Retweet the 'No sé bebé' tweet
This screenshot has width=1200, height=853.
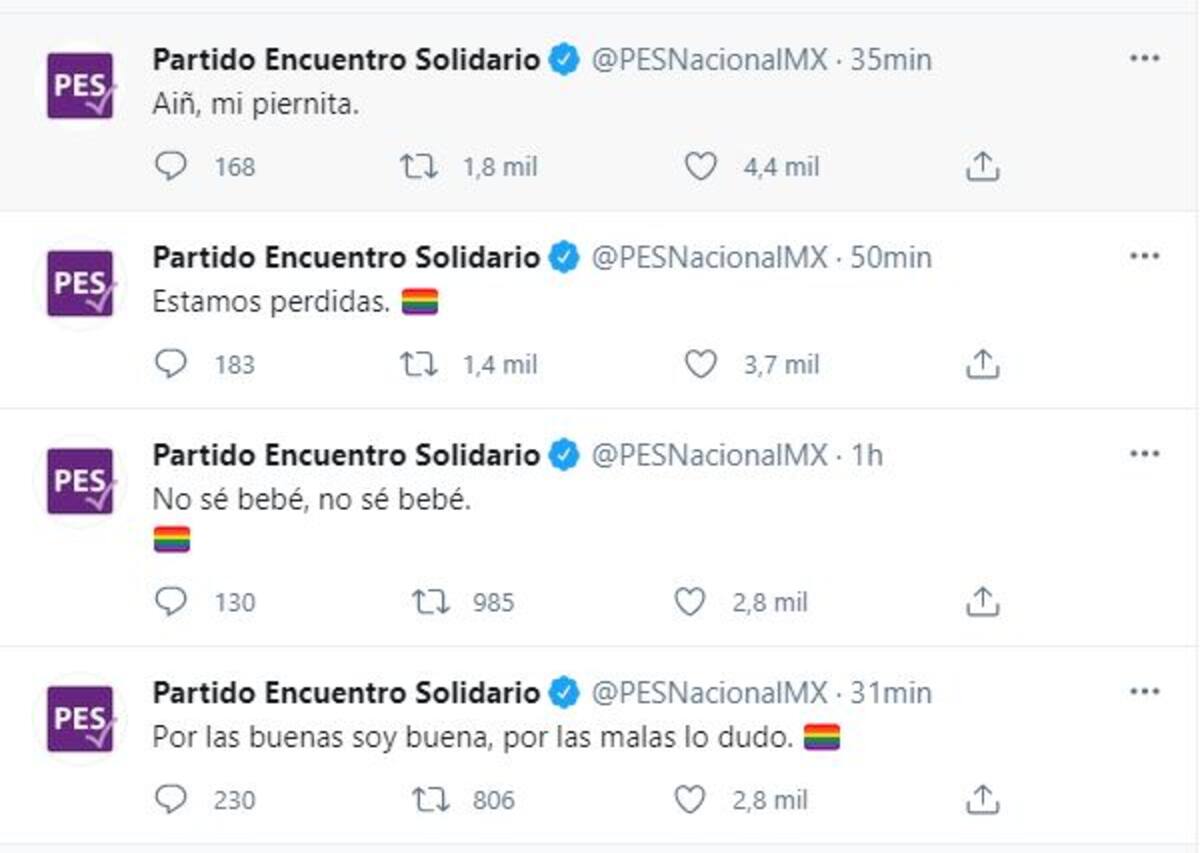coord(431,601)
